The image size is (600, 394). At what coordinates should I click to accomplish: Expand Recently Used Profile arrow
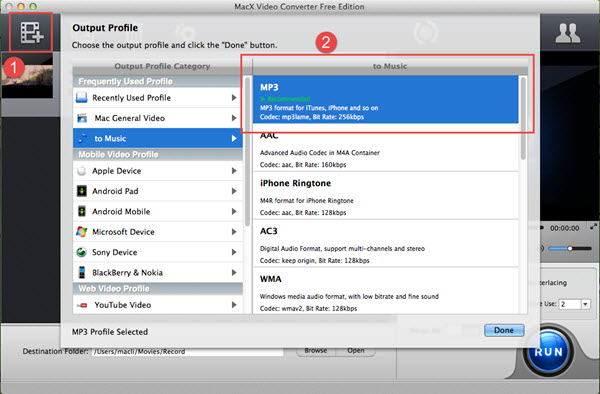pyautogui.click(x=234, y=98)
